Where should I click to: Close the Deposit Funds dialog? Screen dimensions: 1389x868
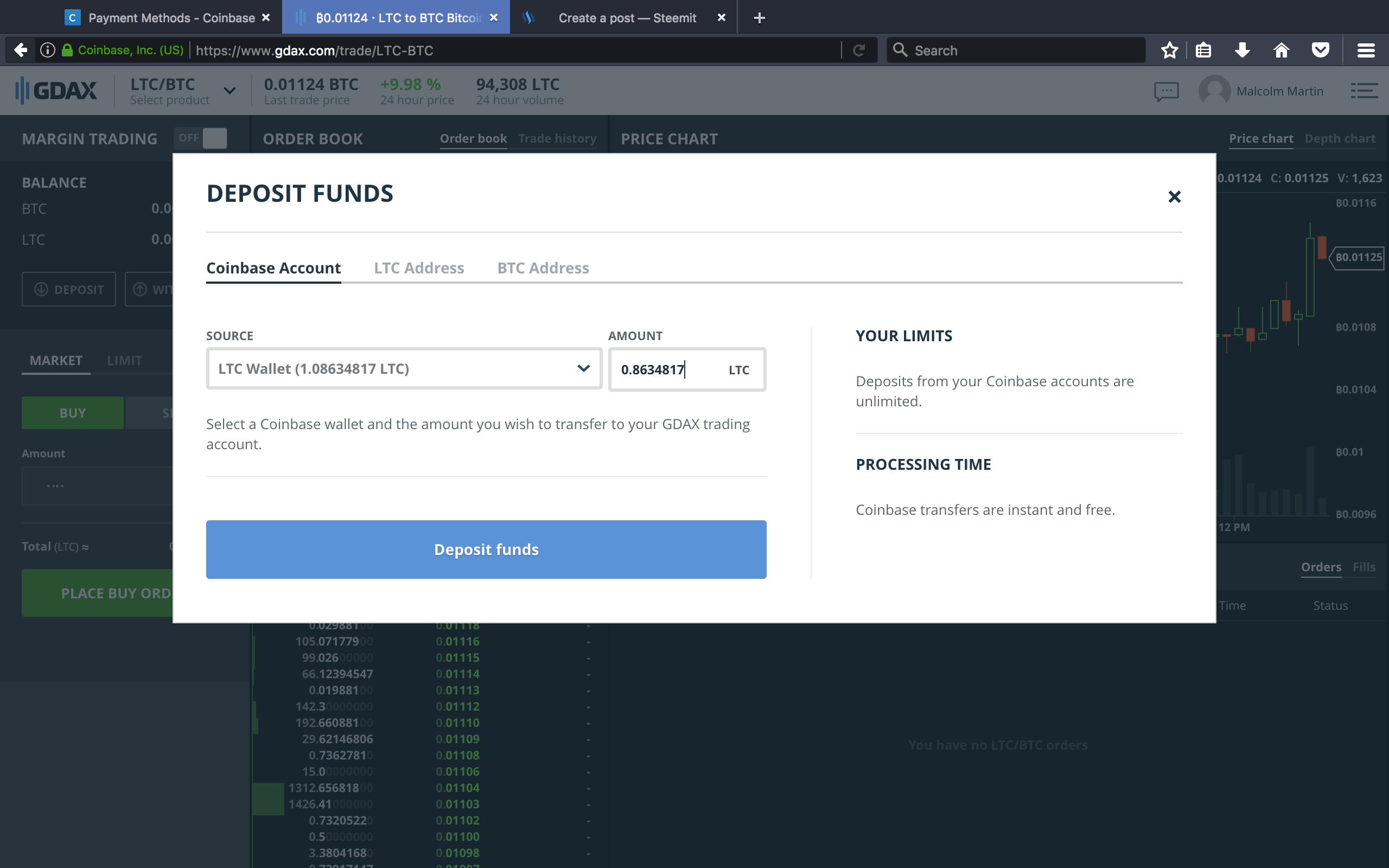click(x=1174, y=197)
